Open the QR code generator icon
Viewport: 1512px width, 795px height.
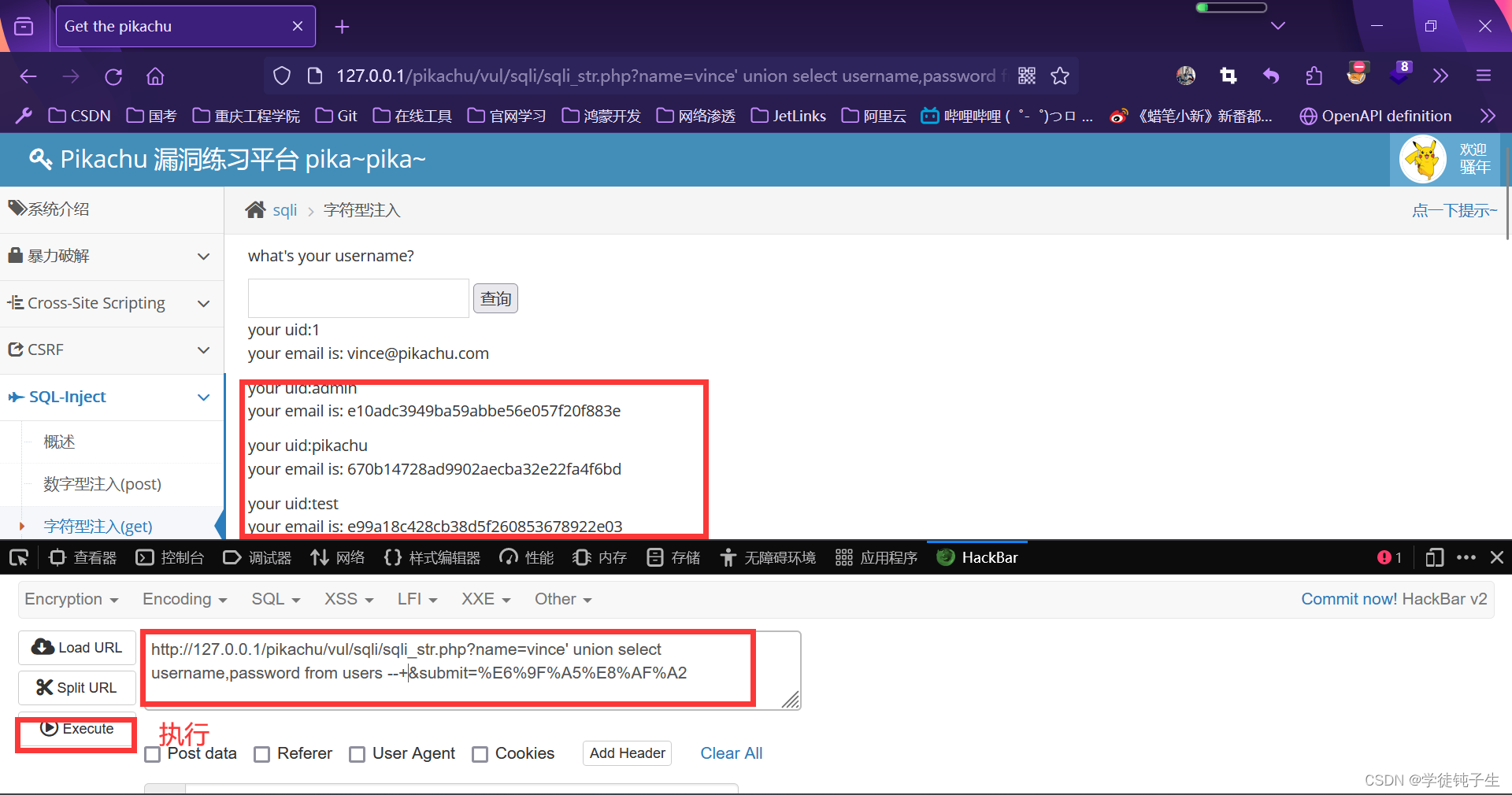coord(1027,76)
